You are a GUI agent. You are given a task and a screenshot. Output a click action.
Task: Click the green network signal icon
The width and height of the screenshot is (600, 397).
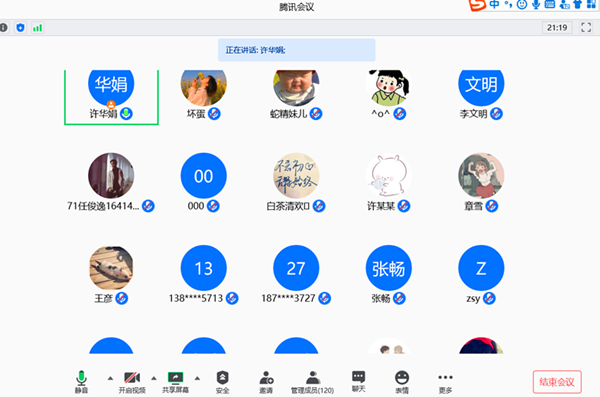pyautogui.click(x=38, y=28)
